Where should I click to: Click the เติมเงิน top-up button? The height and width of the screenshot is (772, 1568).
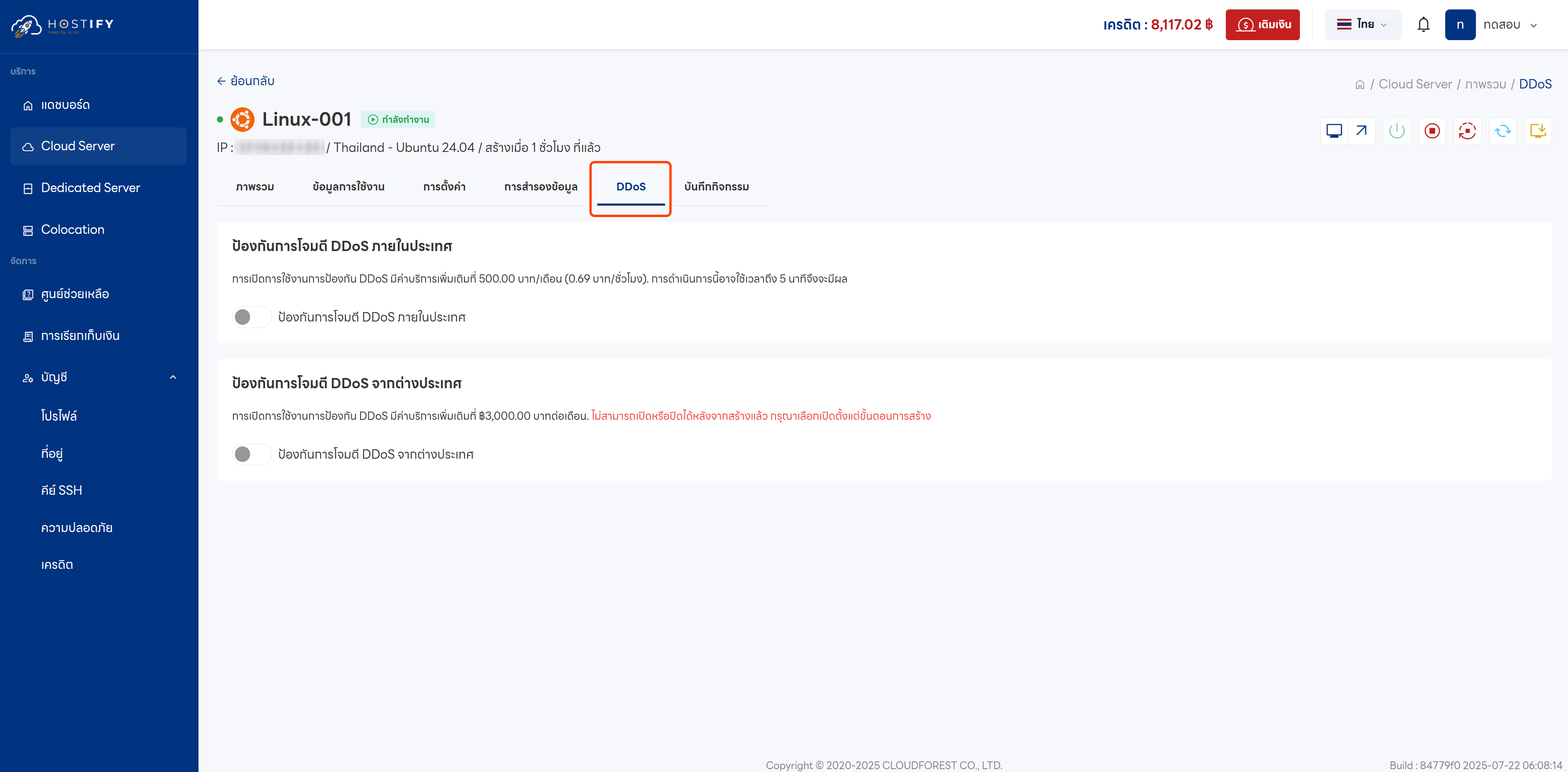1262,25
